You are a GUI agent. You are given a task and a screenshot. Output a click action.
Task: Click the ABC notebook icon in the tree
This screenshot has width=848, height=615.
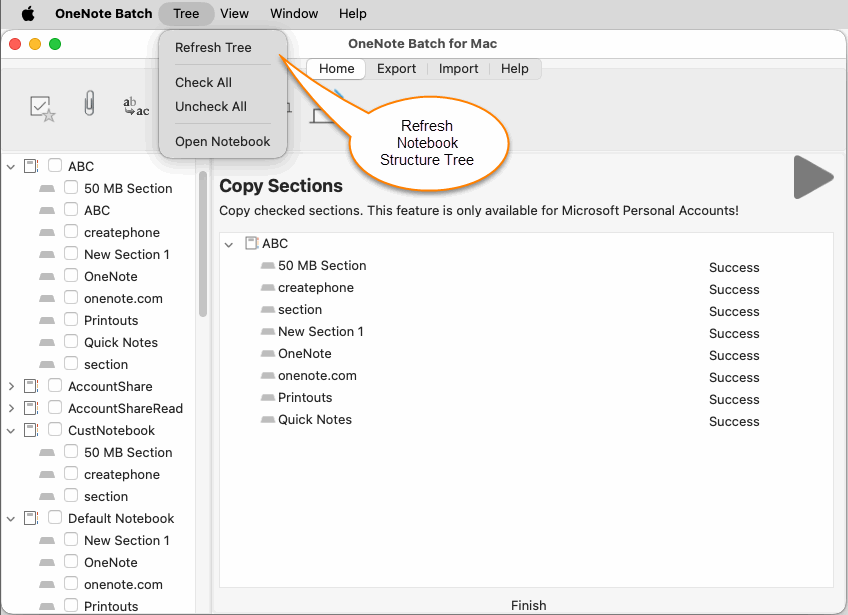(x=33, y=165)
